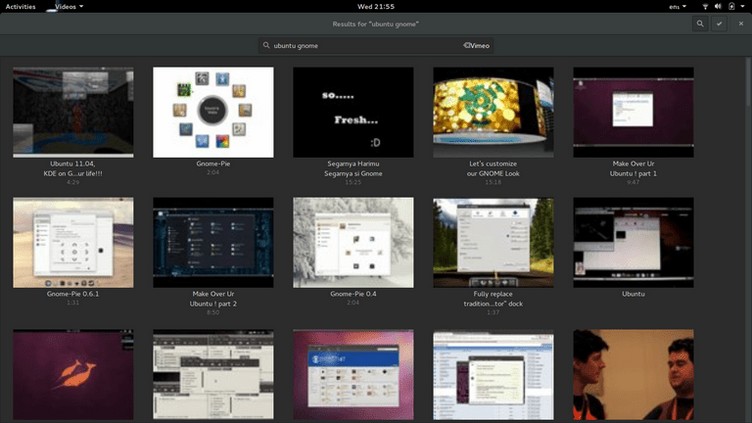Image resolution: width=752 pixels, height=423 pixels.
Task: Click the 'Gnome-Pie 0.6.1' title text
Action: [x=73, y=294]
